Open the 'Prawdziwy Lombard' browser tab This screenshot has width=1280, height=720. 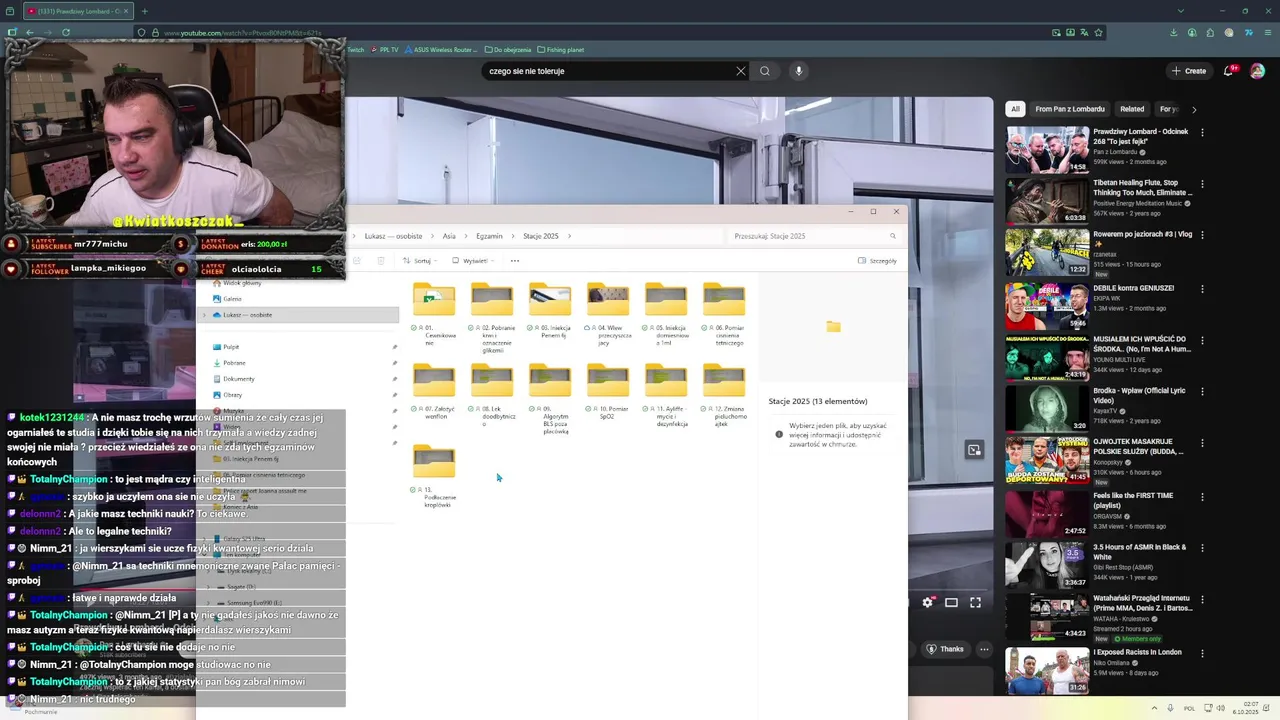pyautogui.click(x=77, y=11)
